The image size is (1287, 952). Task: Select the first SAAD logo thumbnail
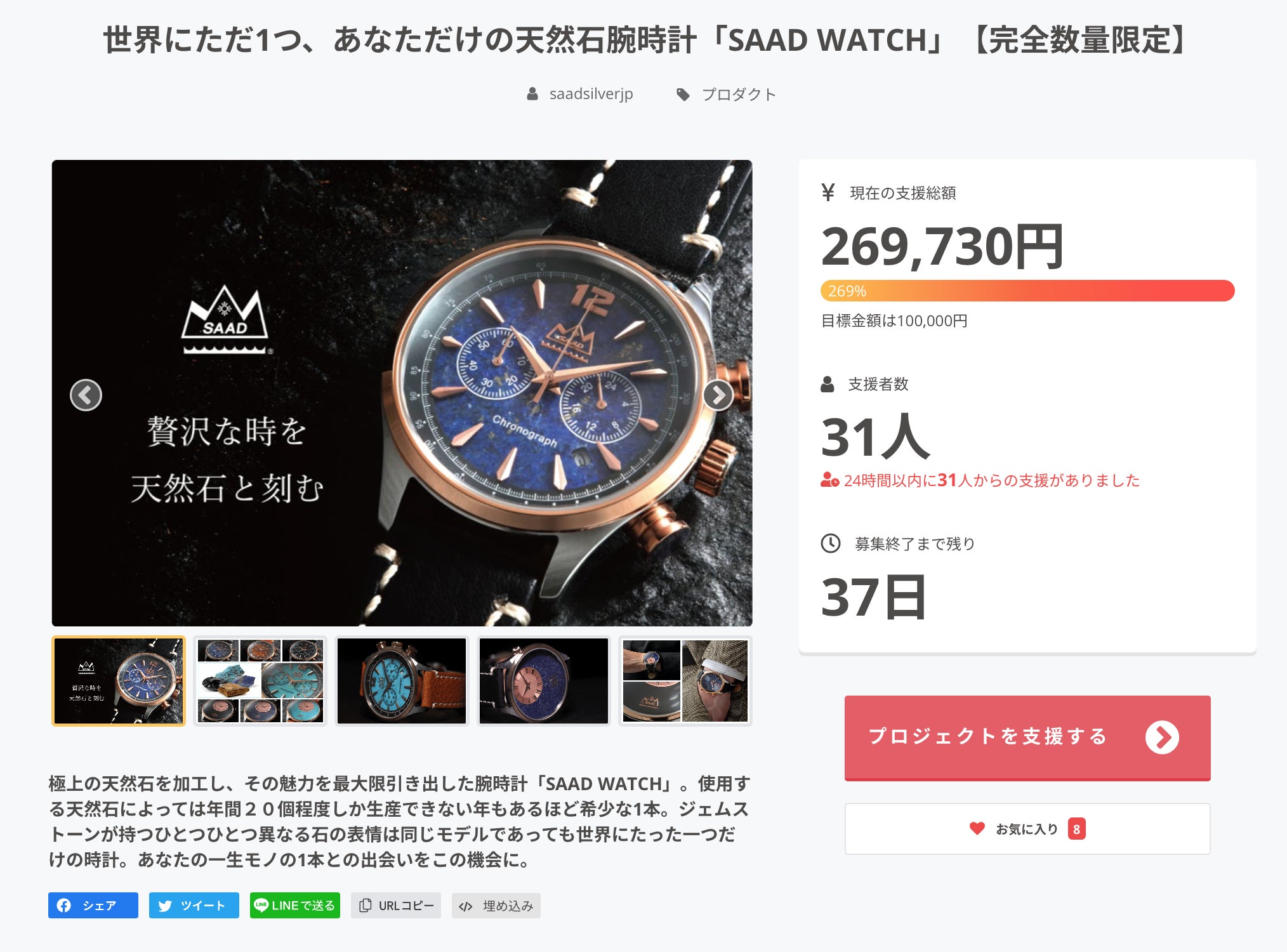pyautogui.click(x=119, y=681)
